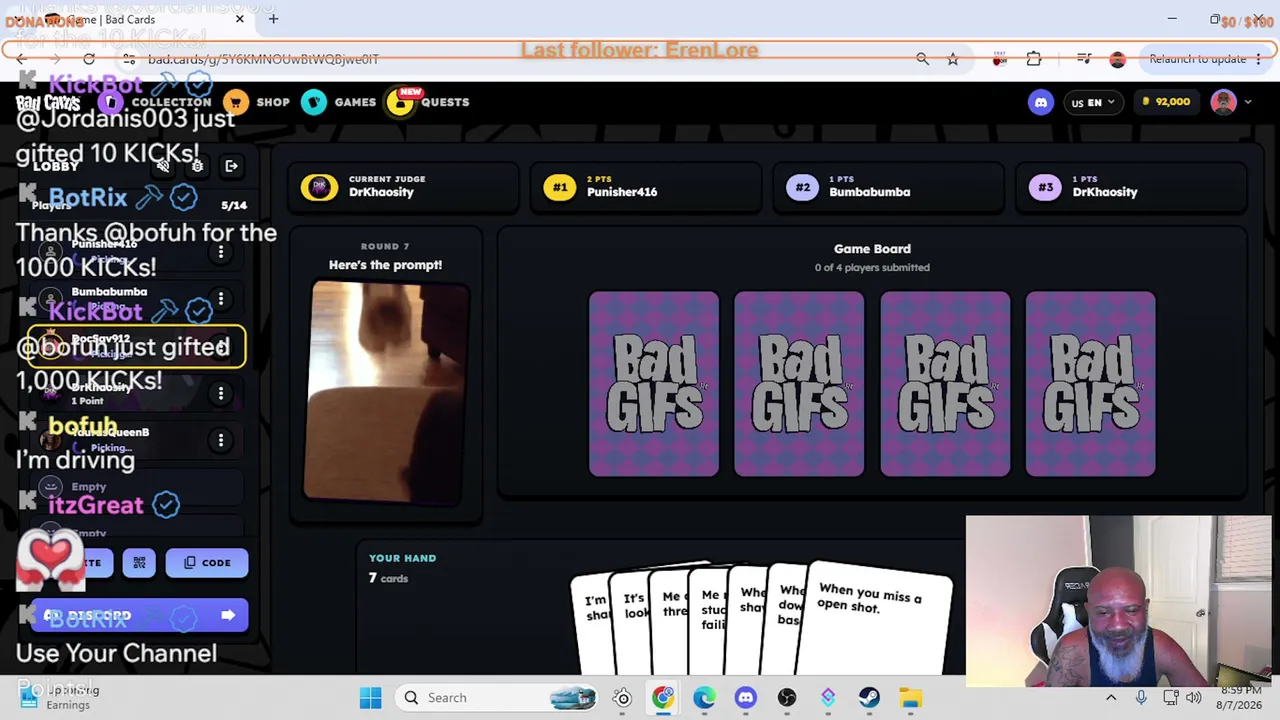Image resolution: width=1280 pixels, height=720 pixels.
Task: Click Relaunch to update button
Action: click(1198, 59)
